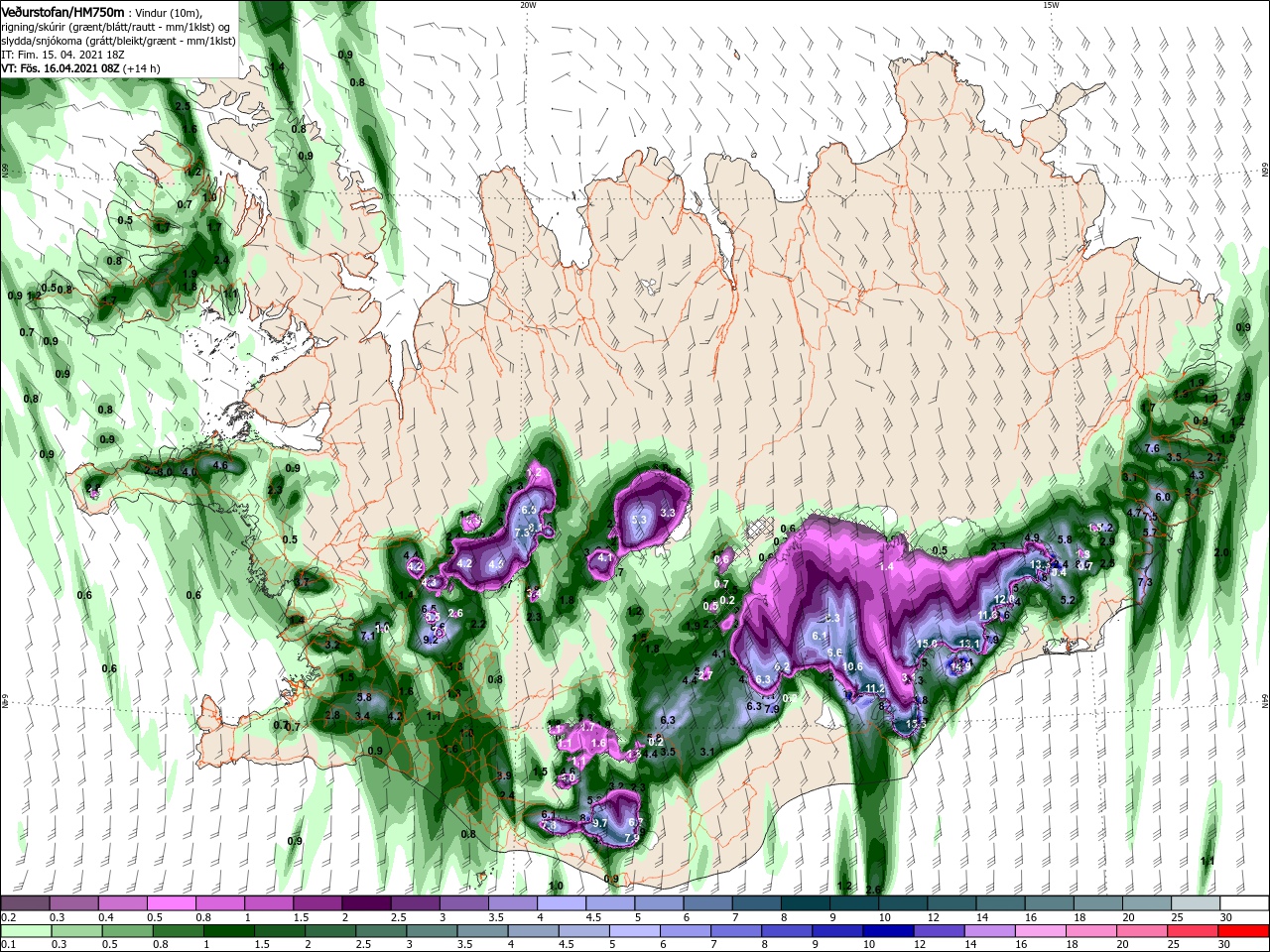Click the 'VT: Fös. 16.04.2021 08Z' valid time
The height and width of the screenshot is (952, 1270).
60,68
